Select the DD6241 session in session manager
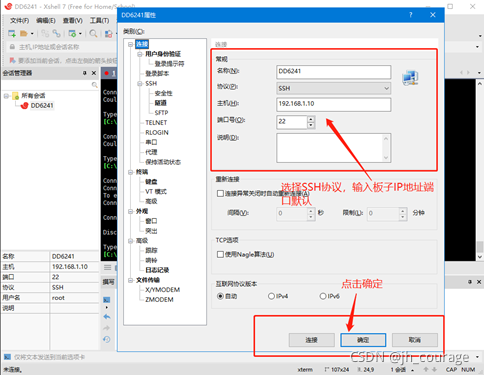484x375 pixels. click(x=42, y=106)
